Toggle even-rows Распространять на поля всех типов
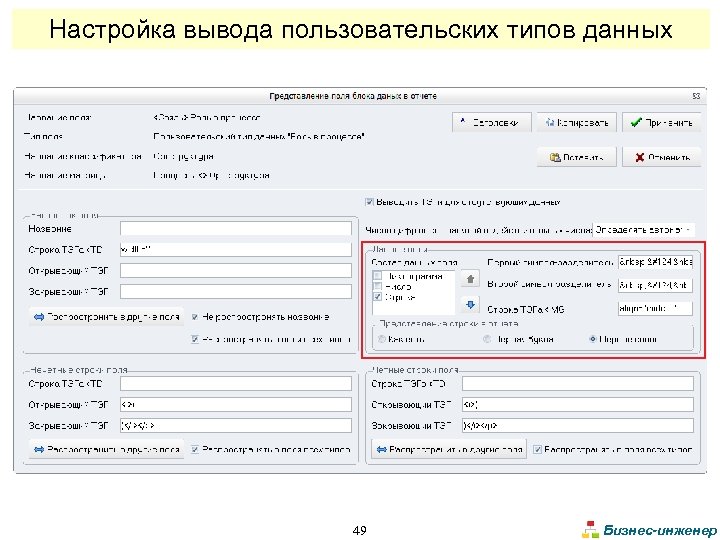The height and width of the screenshot is (540, 720). pyautogui.click(x=537, y=449)
